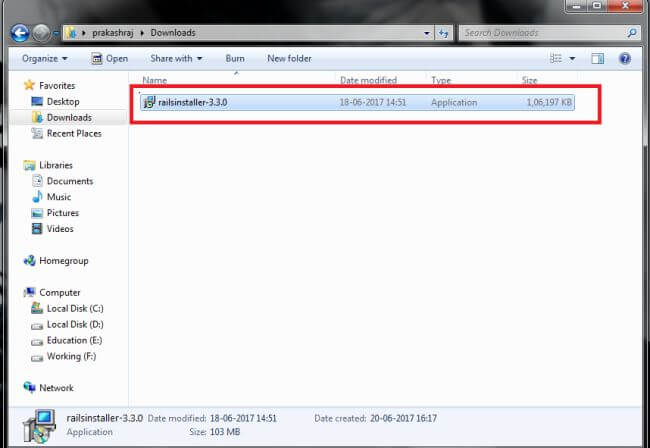Click the search magnifier icon
The image size is (650, 448).
click(632, 33)
